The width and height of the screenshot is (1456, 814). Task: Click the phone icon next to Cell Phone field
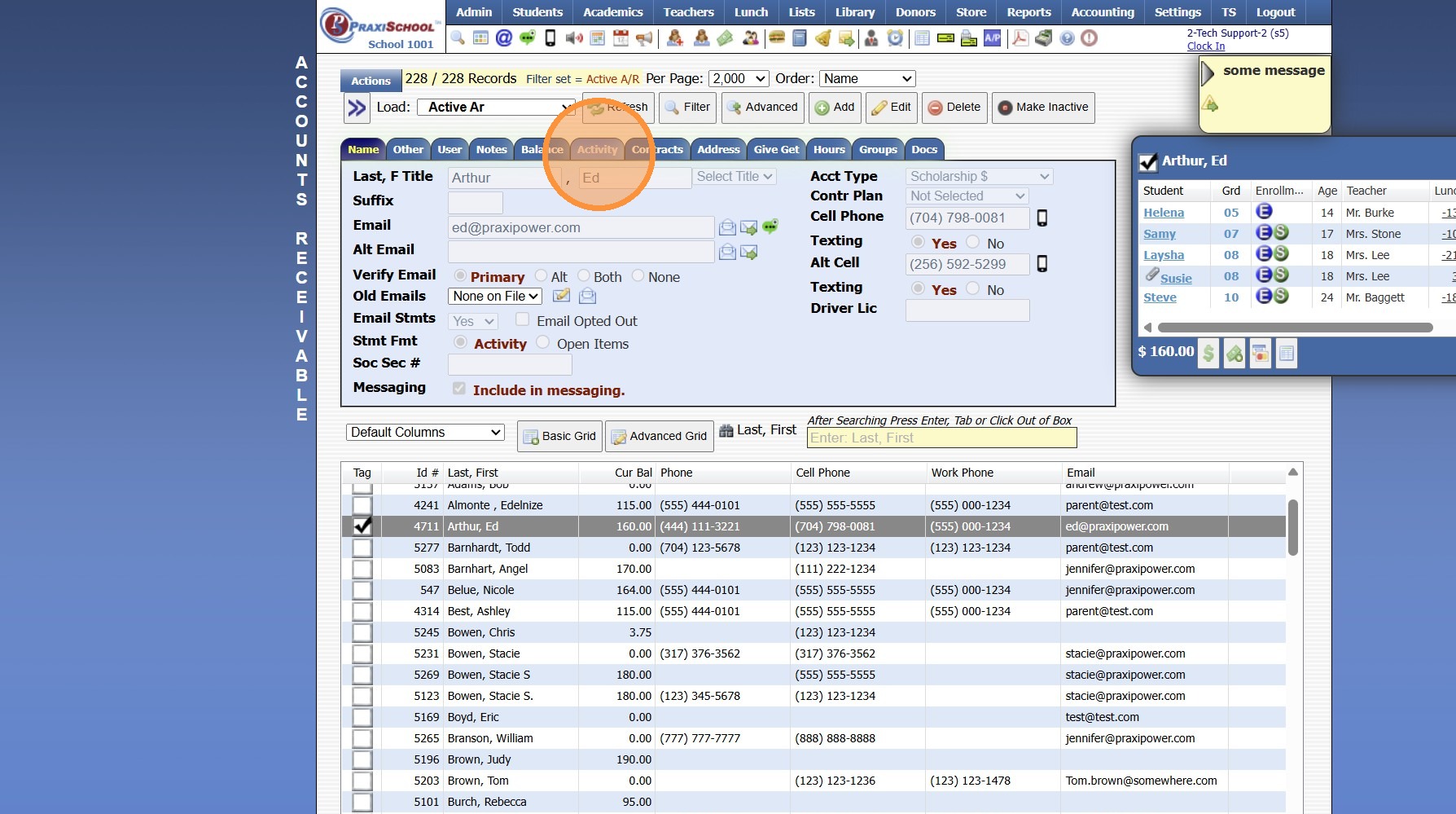point(1042,218)
